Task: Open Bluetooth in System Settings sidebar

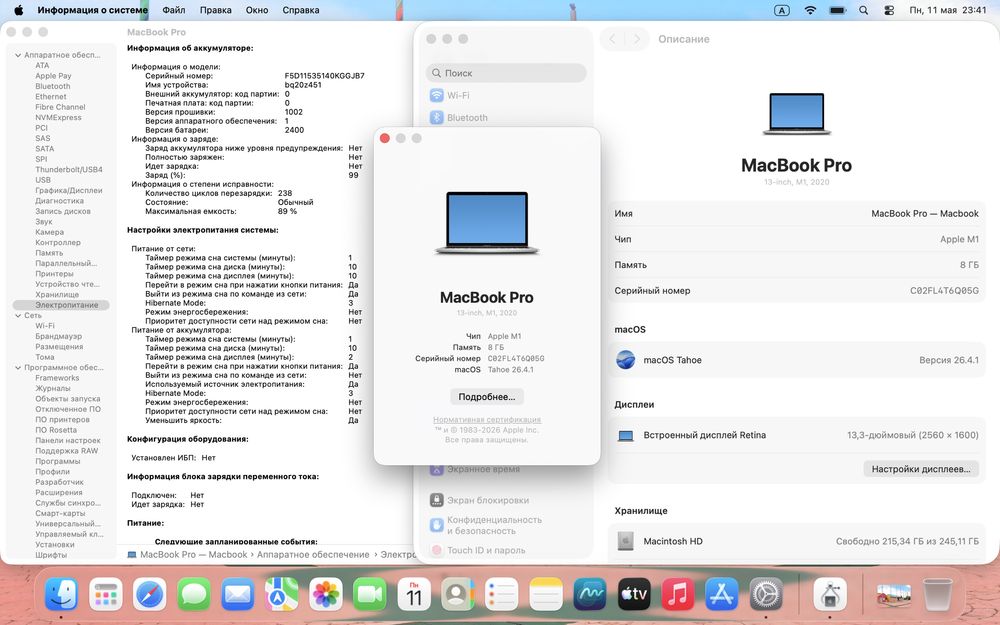Action: (506, 117)
